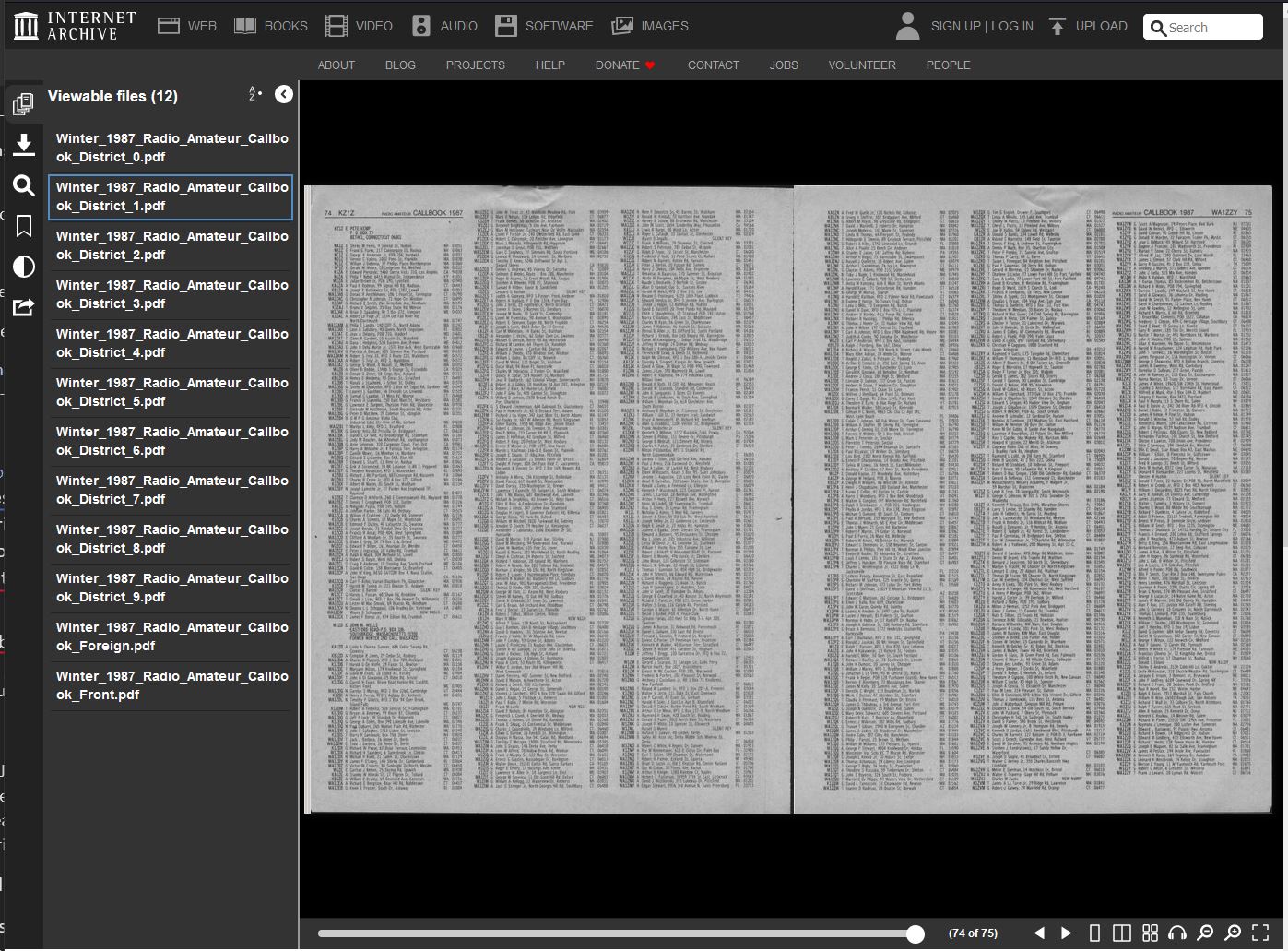1288x951 pixels.
Task: Zoom out of the book page
Action: (x=1205, y=933)
